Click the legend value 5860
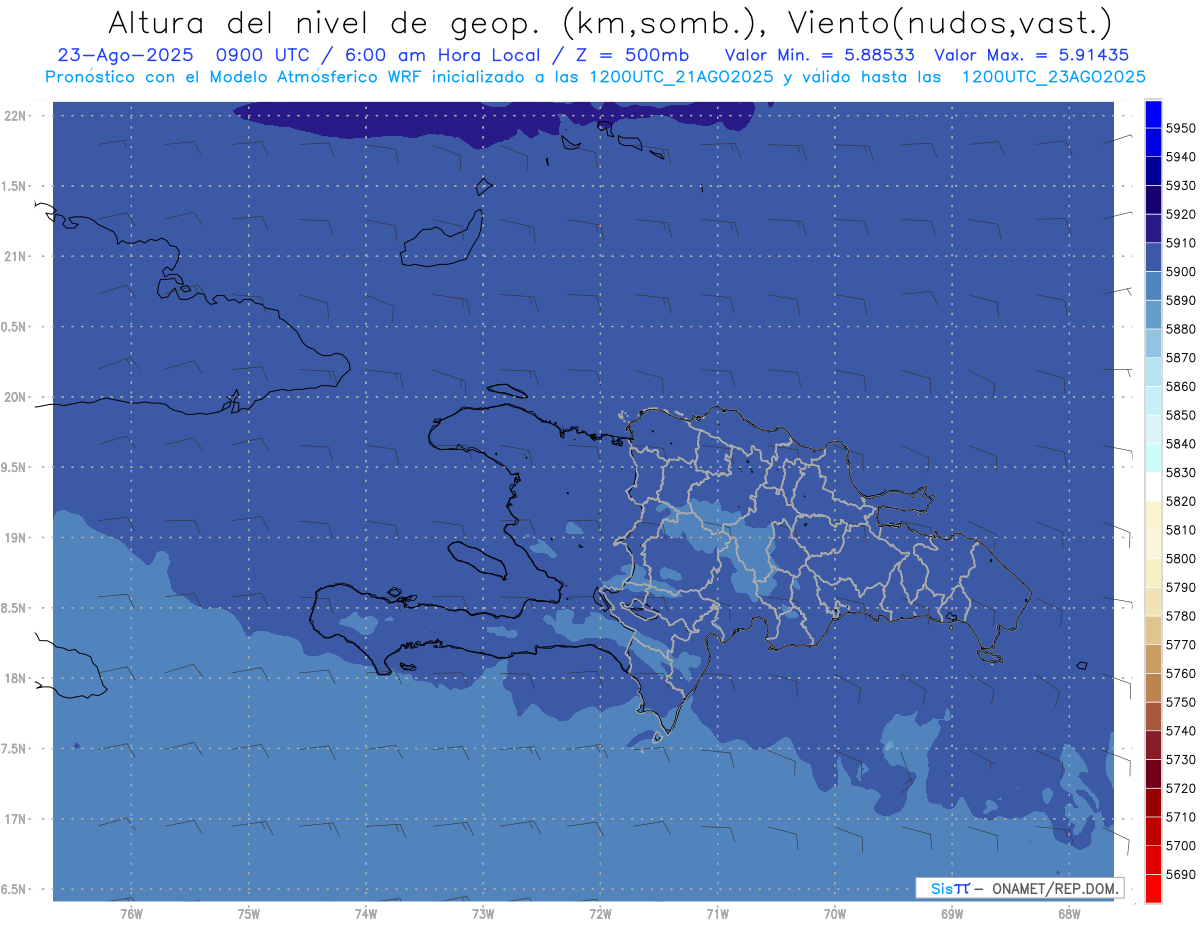The height and width of the screenshot is (927, 1200). [1180, 386]
